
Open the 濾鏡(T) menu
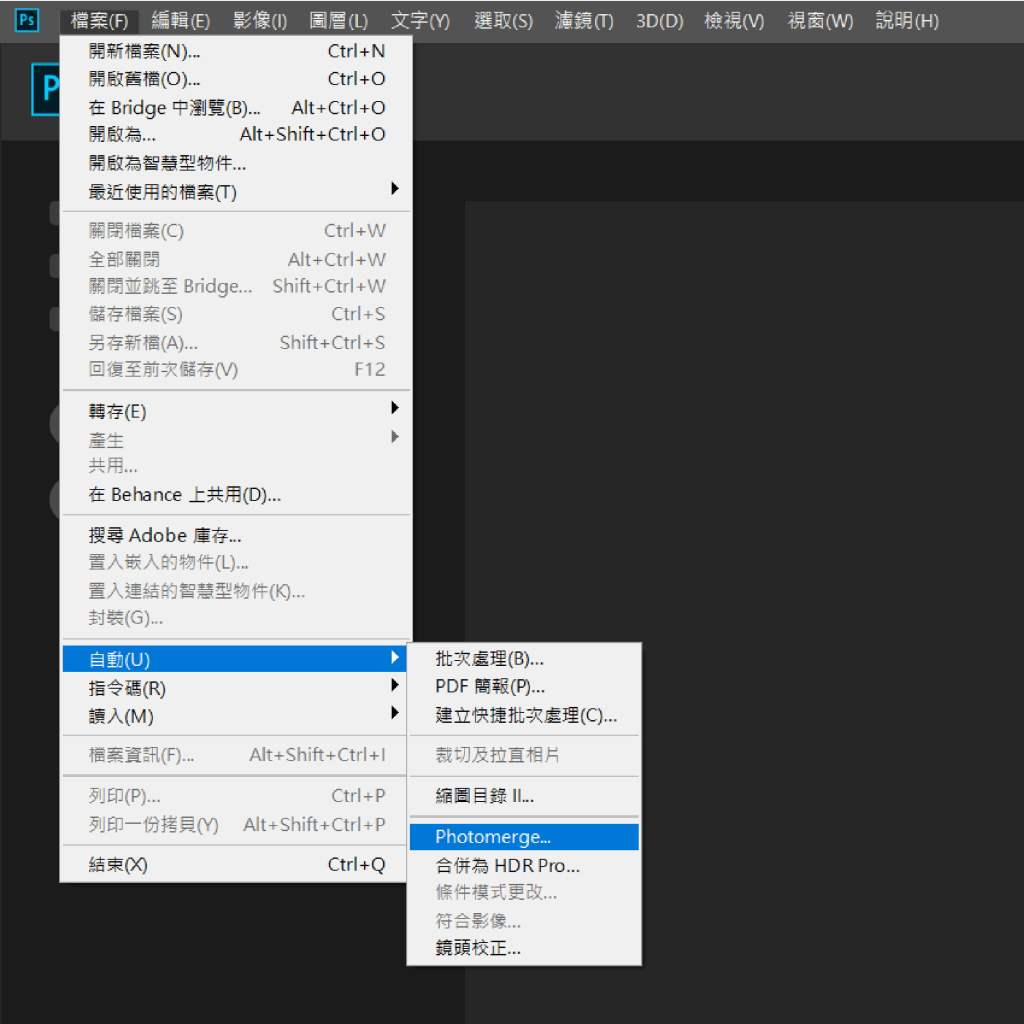click(x=584, y=21)
